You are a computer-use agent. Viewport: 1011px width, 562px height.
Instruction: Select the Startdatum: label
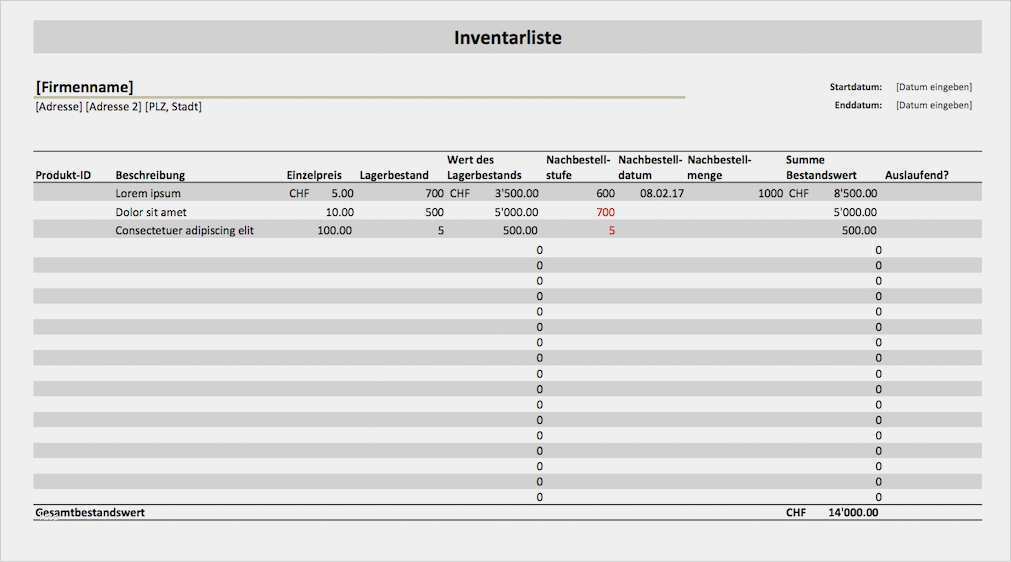[x=856, y=86]
